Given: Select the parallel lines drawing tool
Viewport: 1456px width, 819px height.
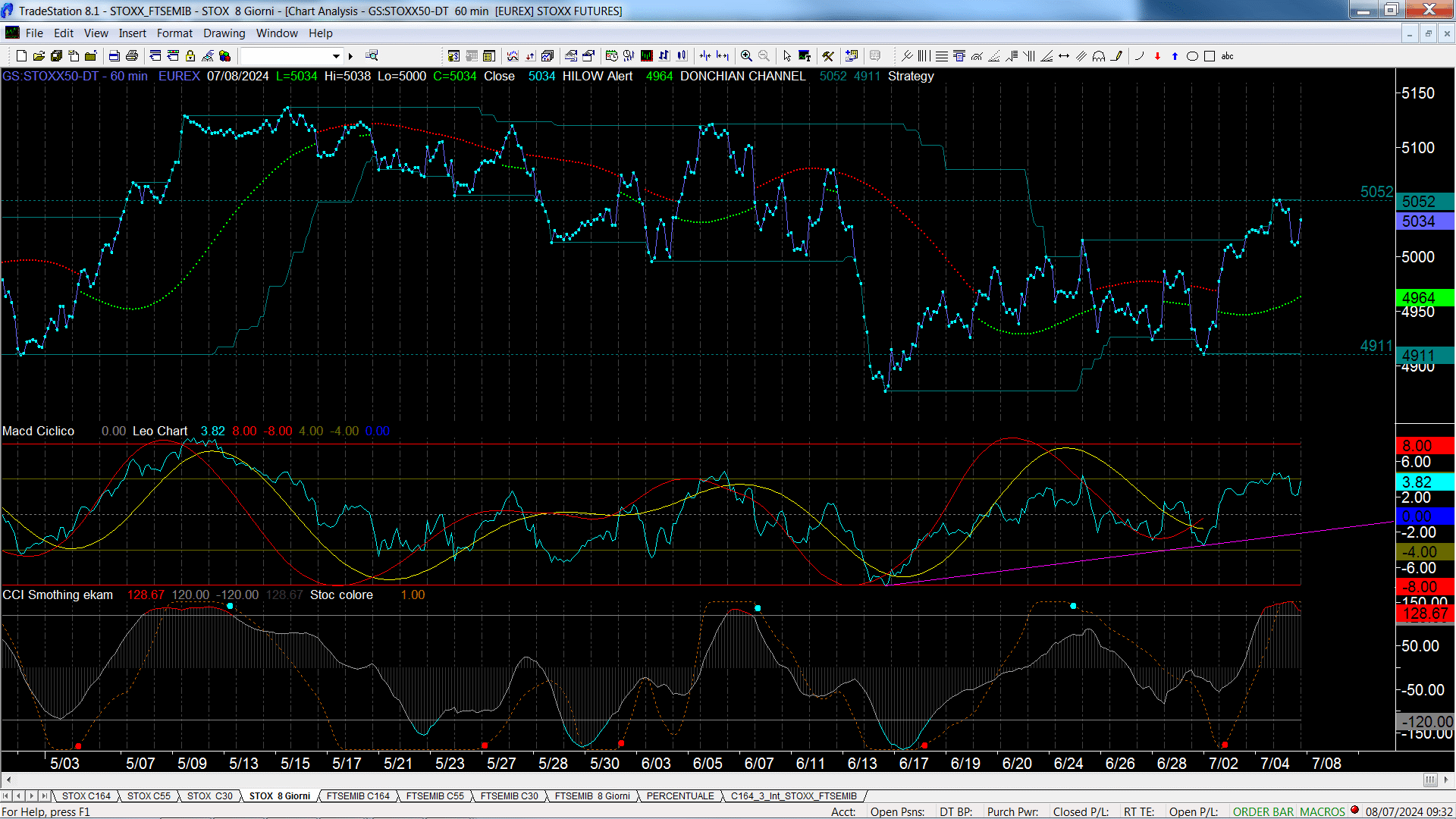Looking at the screenshot, I should 1081,56.
